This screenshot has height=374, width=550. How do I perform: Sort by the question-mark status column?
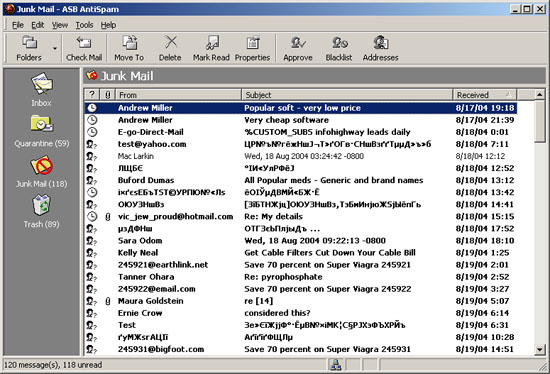92,95
